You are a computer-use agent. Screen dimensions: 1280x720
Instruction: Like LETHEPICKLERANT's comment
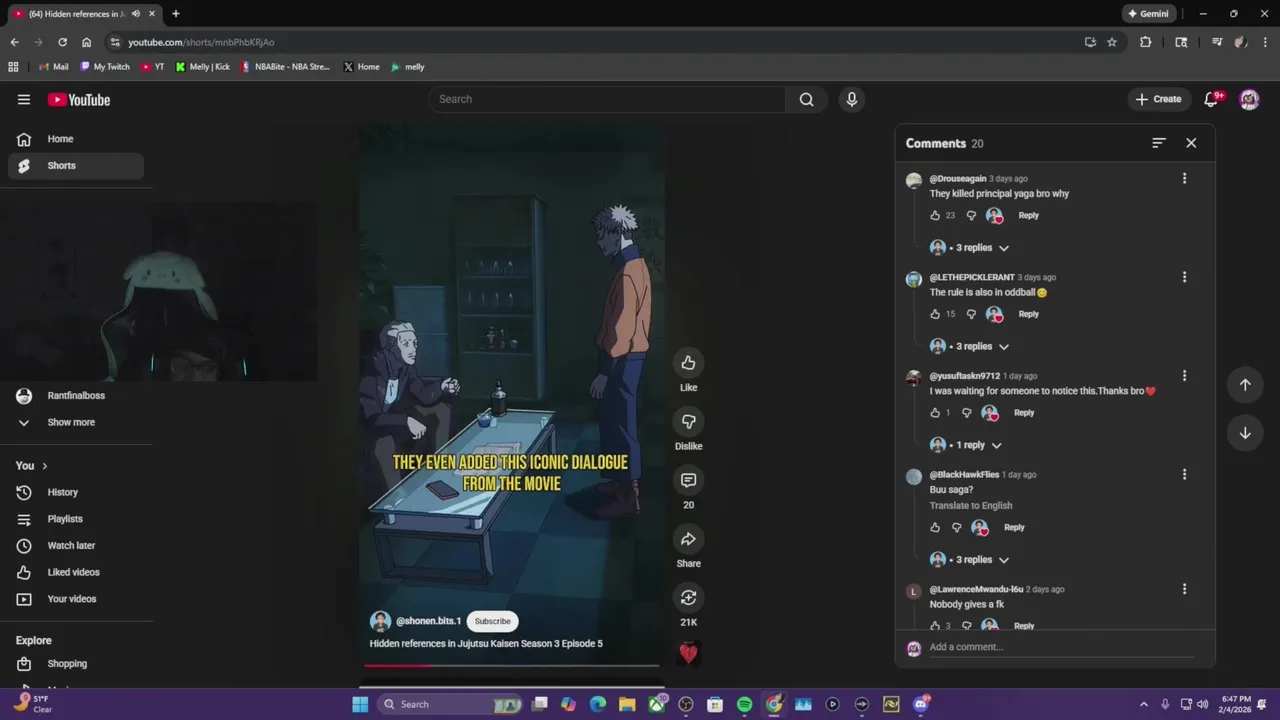point(935,314)
